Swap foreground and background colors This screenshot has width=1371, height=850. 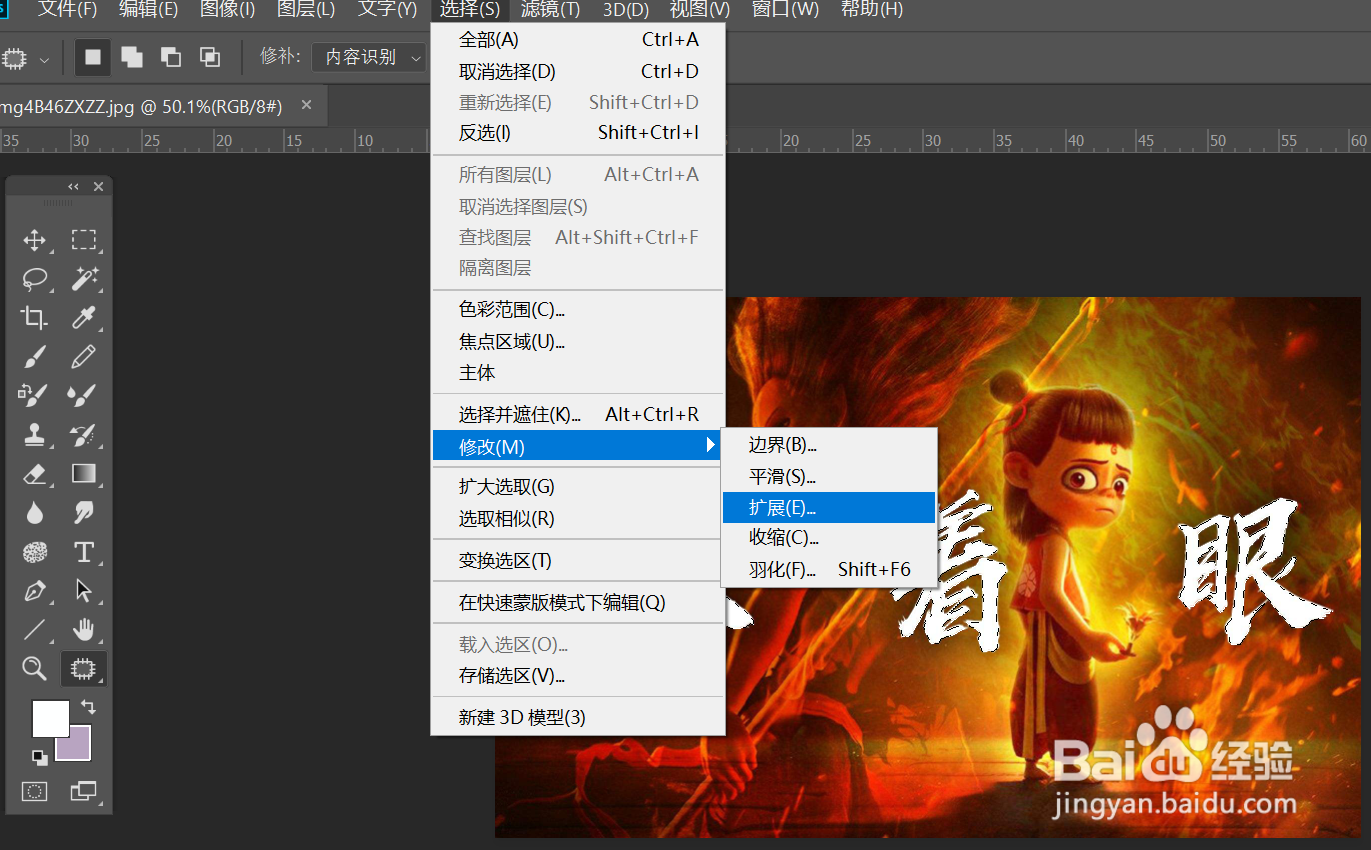point(88,707)
